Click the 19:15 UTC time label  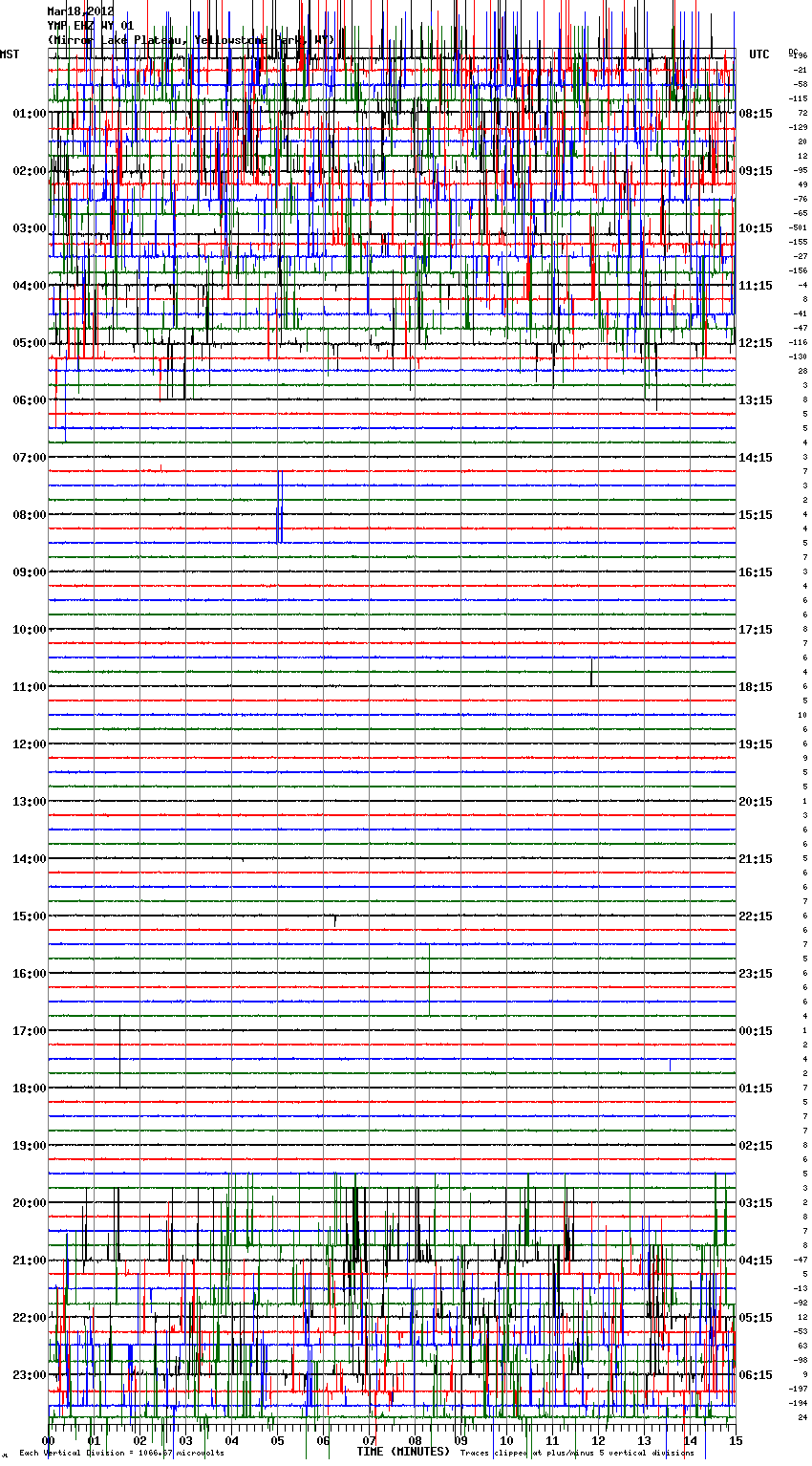pyautogui.click(x=756, y=744)
